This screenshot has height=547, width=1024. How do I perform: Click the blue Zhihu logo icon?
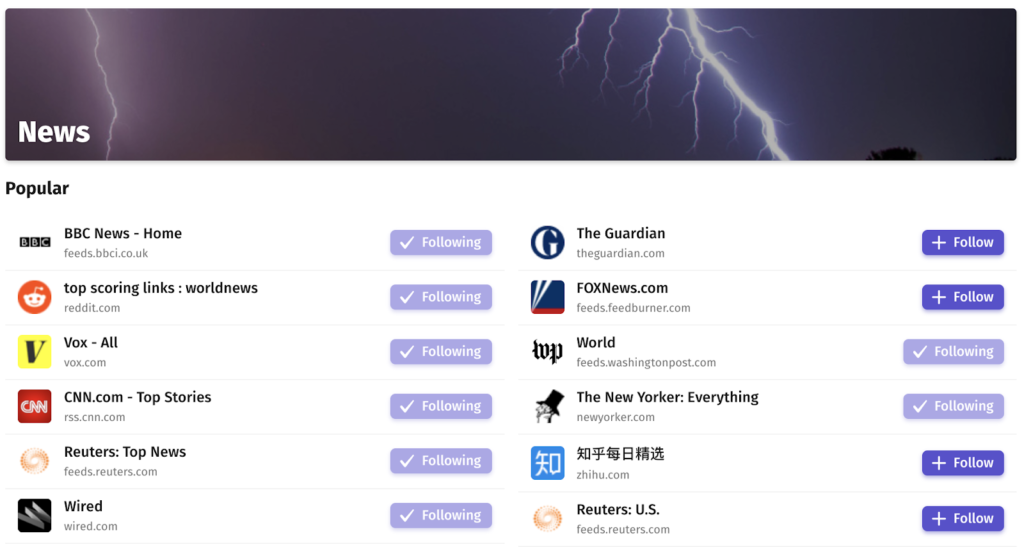tap(547, 463)
